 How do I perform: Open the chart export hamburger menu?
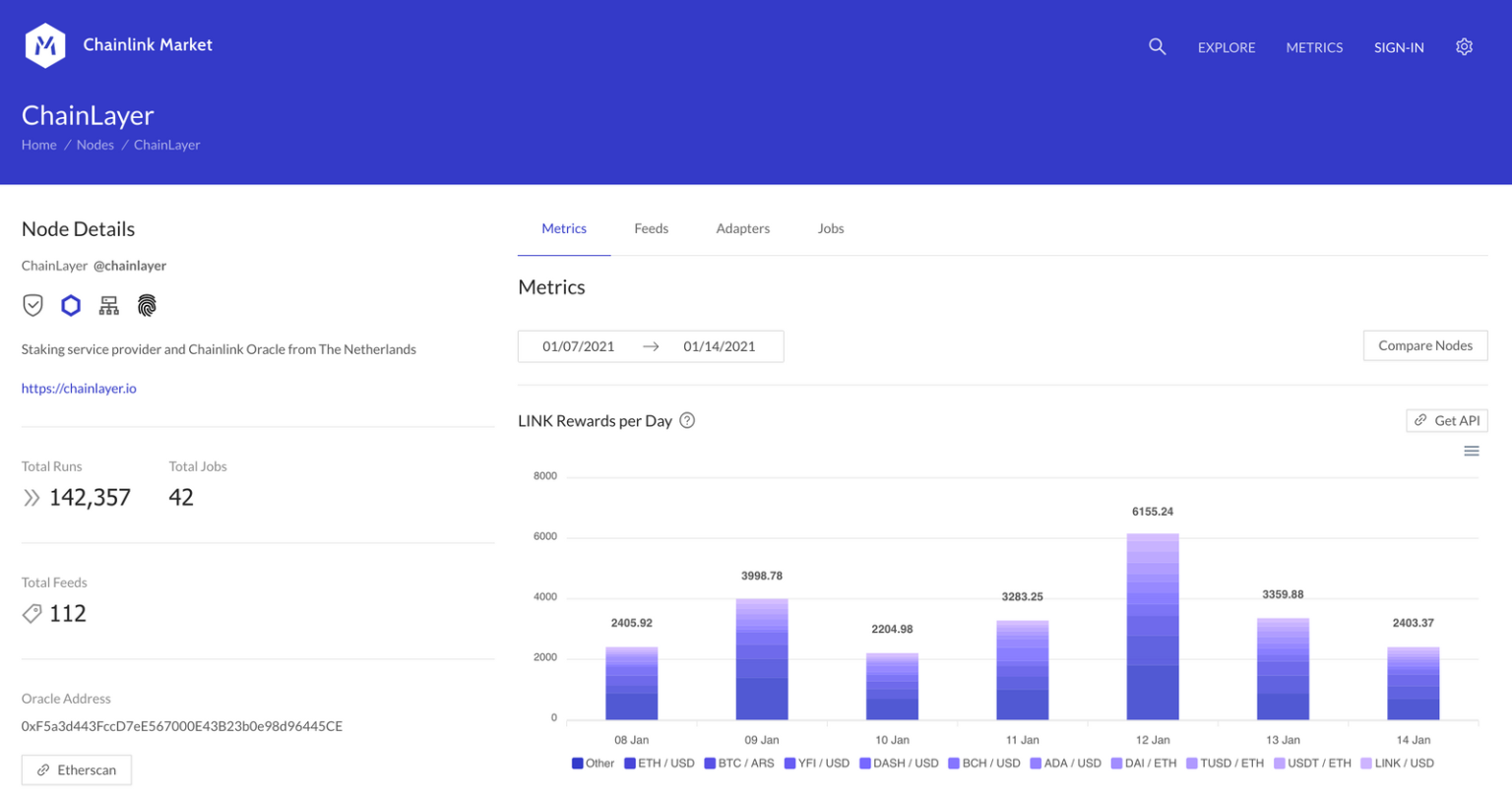click(1472, 451)
